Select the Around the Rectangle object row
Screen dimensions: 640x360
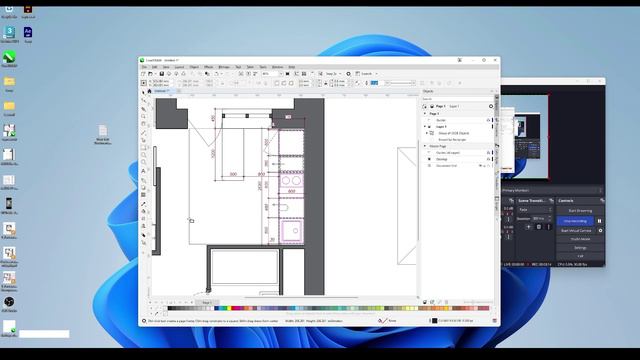[452, 140]
